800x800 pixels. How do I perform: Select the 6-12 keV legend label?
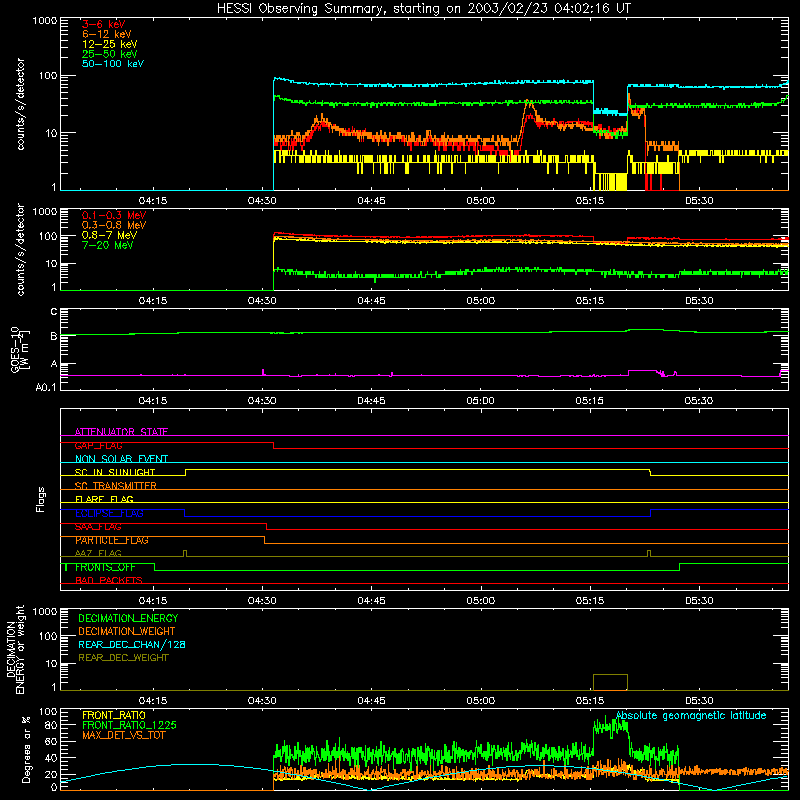tap(107, 34)
